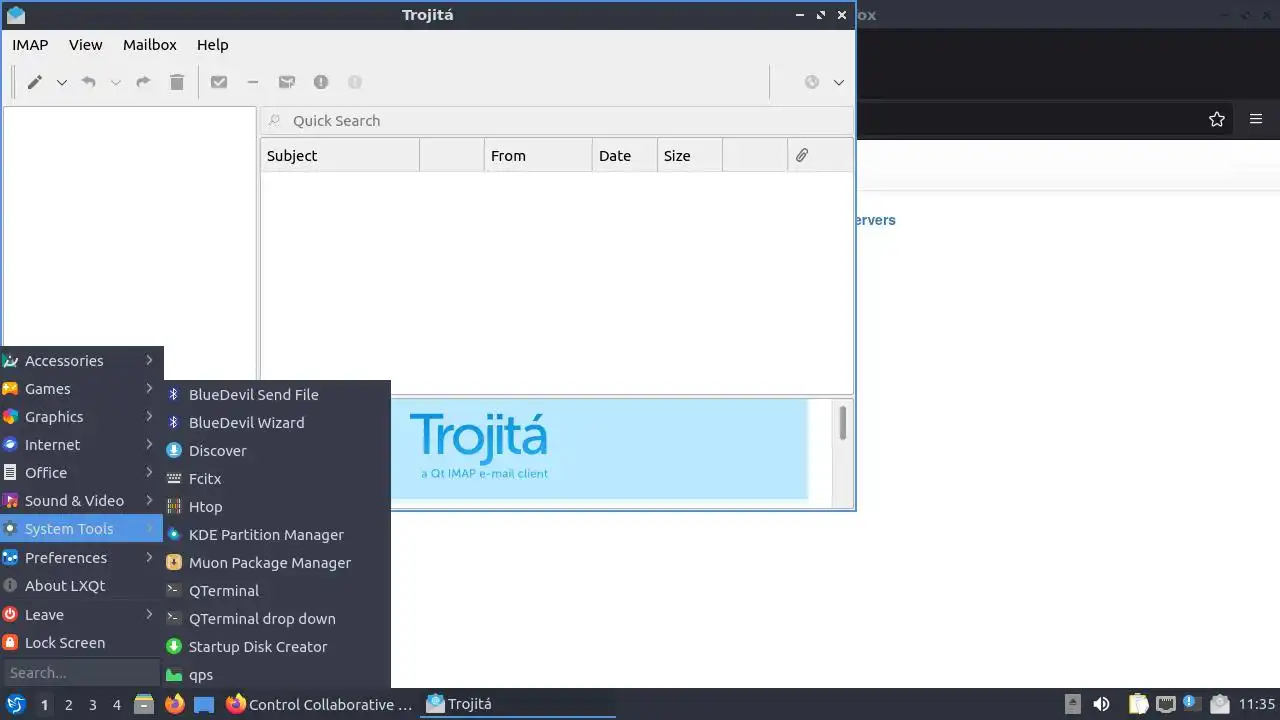Expand the Internet menu category
The width and height of the screenshot is (1280, 720).
click(81, 444)
